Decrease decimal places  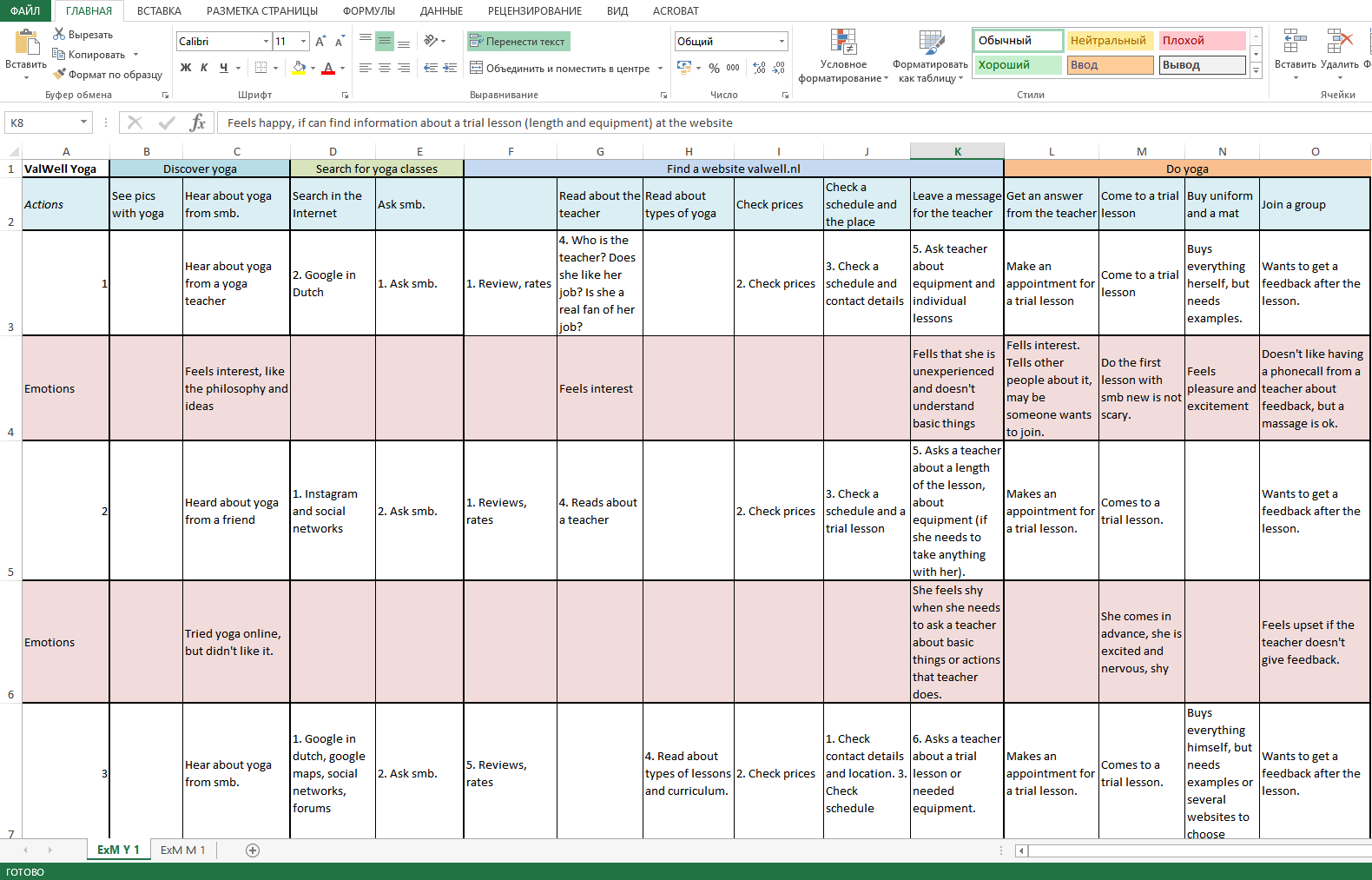[x=779, y=68]
